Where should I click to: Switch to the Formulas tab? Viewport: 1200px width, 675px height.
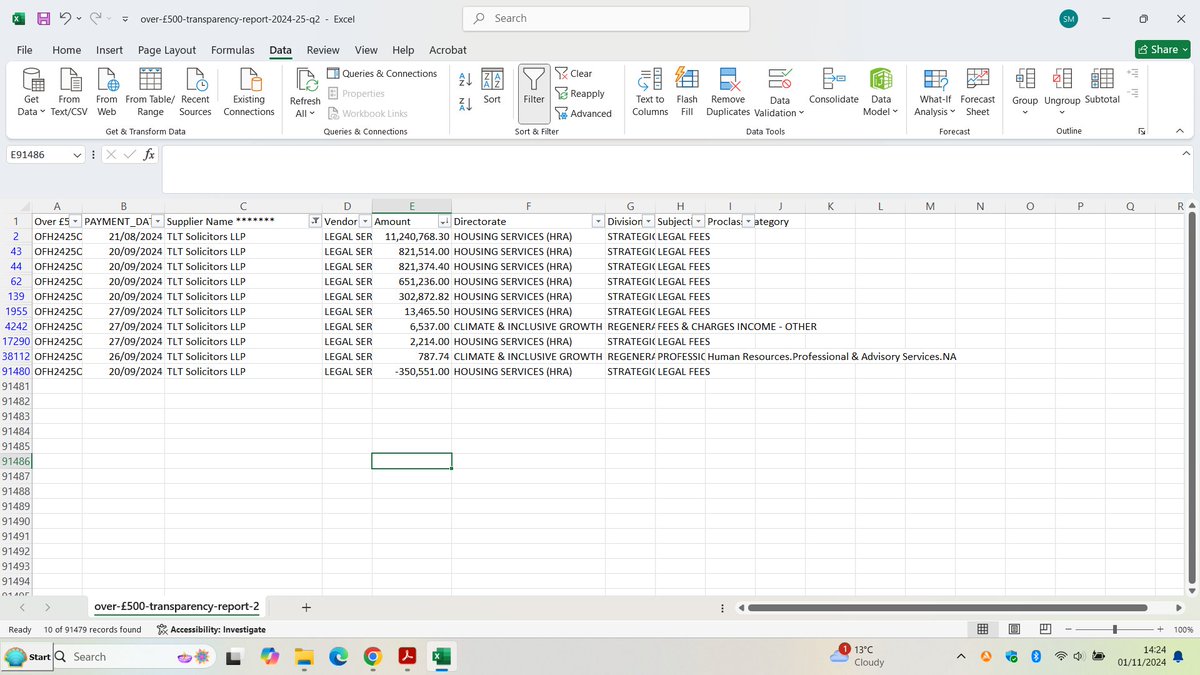pyautogui.click(x=232, y=50)
